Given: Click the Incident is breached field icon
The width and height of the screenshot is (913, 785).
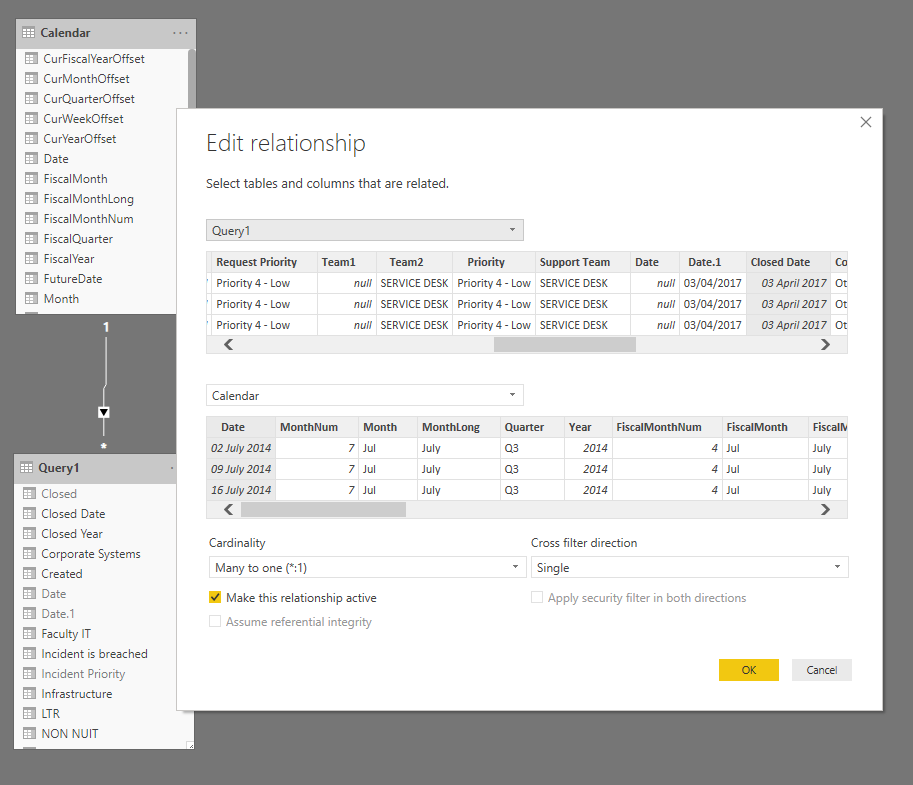Looking at the screenshot, I should (29, 653).
